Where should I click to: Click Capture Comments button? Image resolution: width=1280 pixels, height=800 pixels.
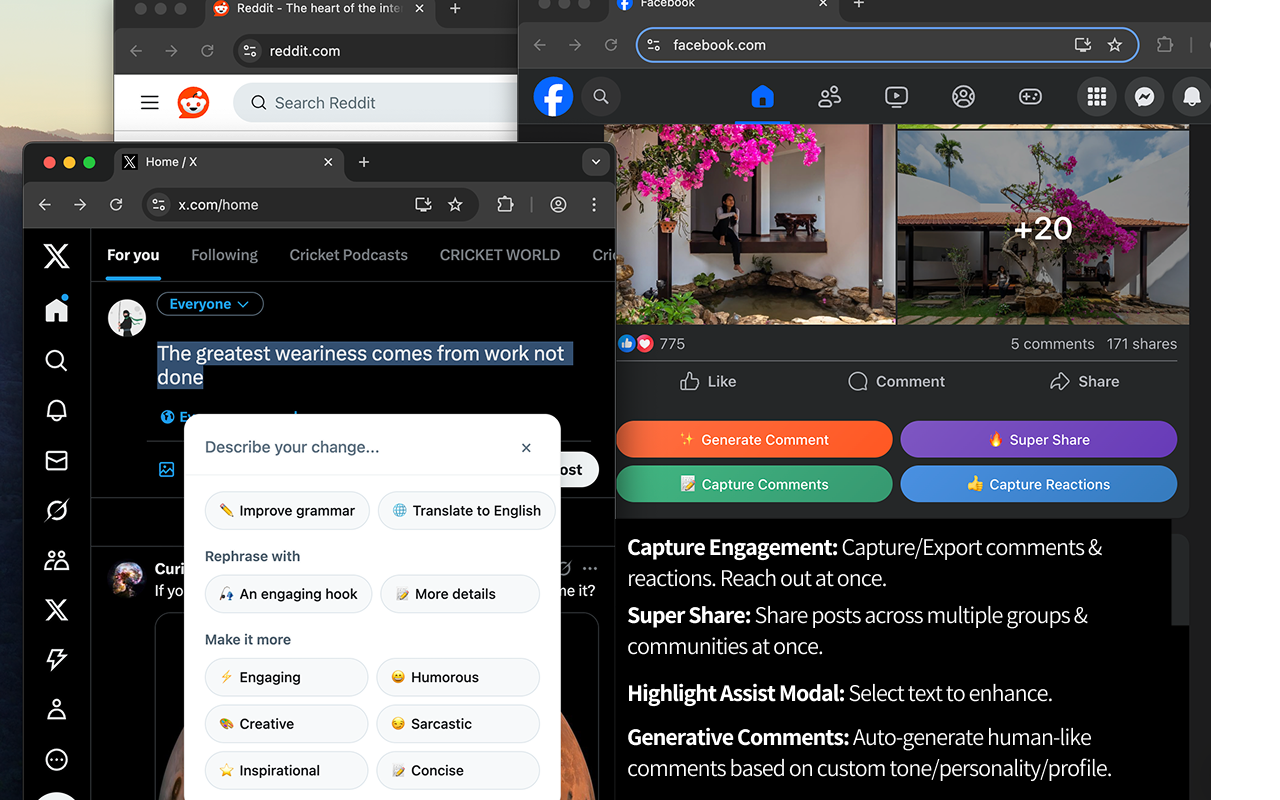tap(754, 484)
